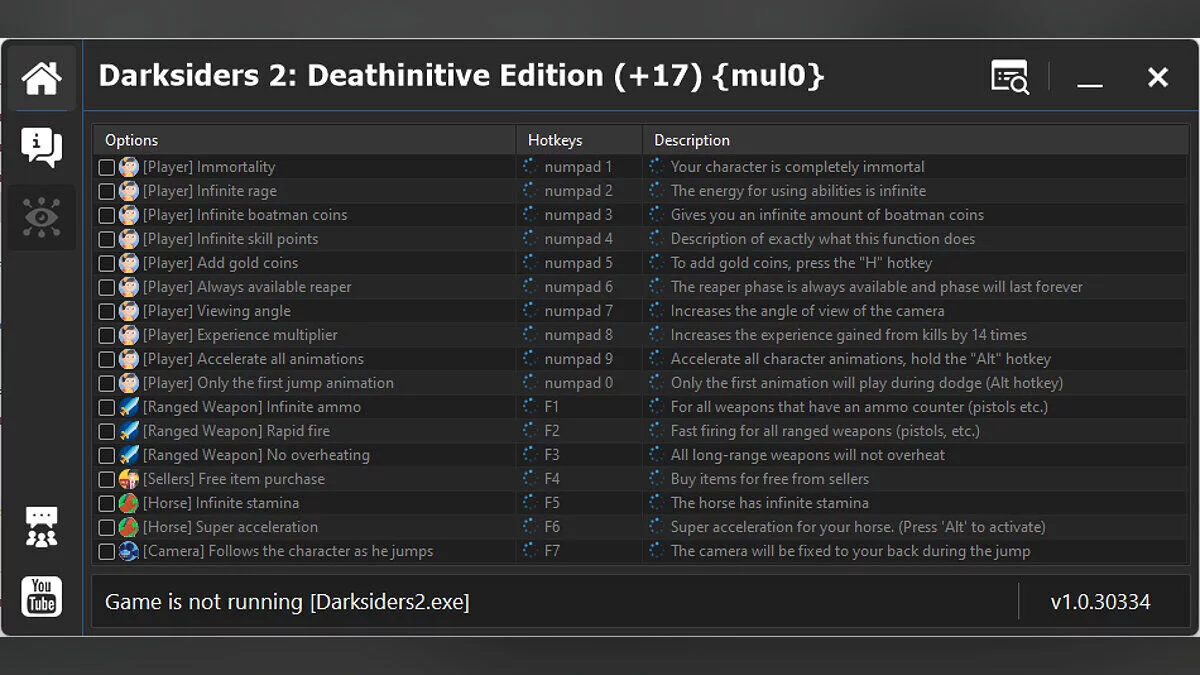Open the community discussion icon in the sidebar
This screenshot has width=1200, height=675.
tap(41, 525)
